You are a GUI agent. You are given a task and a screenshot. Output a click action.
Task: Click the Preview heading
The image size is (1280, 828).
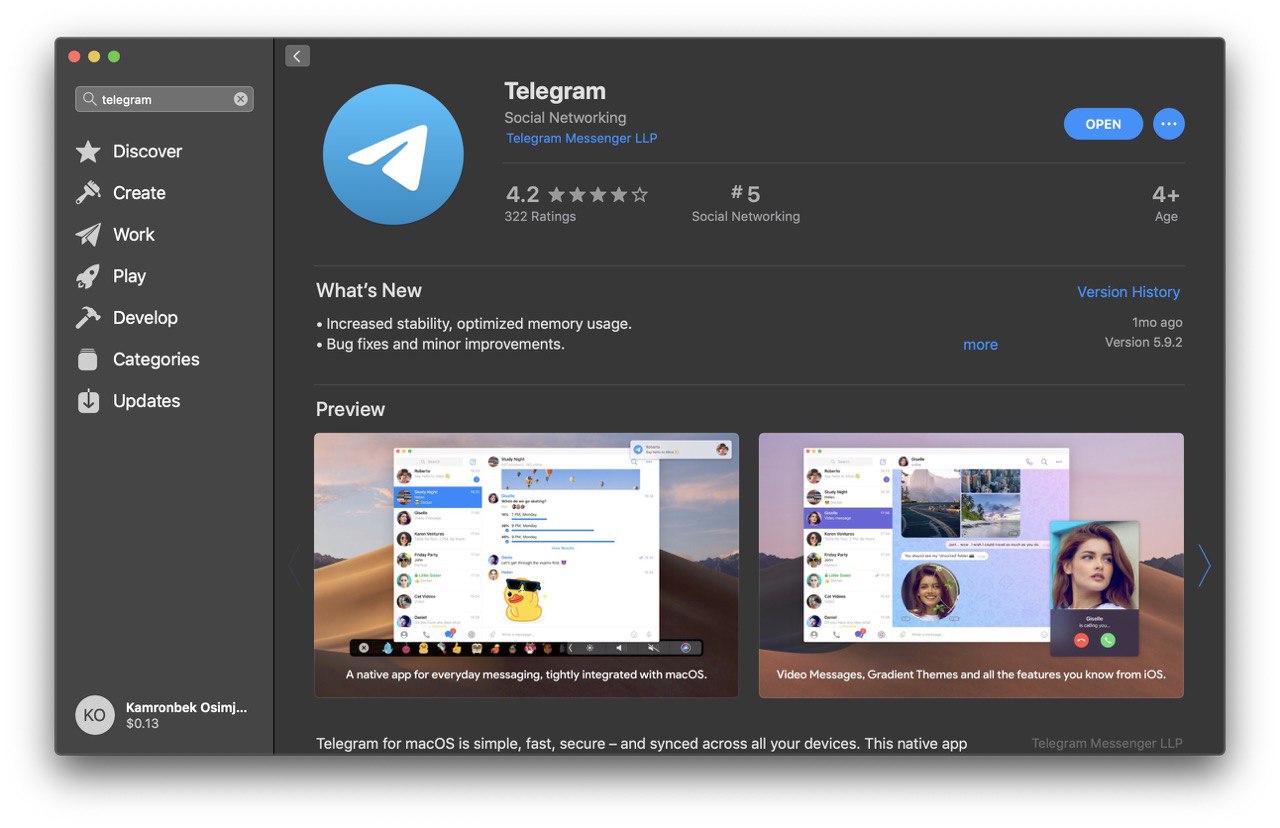(350, 409)
